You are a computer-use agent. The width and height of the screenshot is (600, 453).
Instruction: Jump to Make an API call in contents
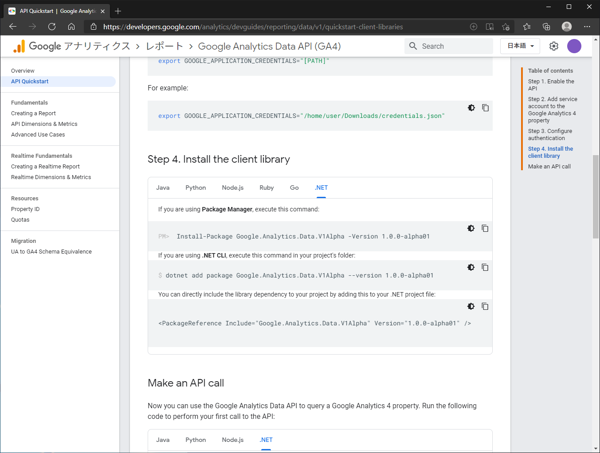(549, 167)
